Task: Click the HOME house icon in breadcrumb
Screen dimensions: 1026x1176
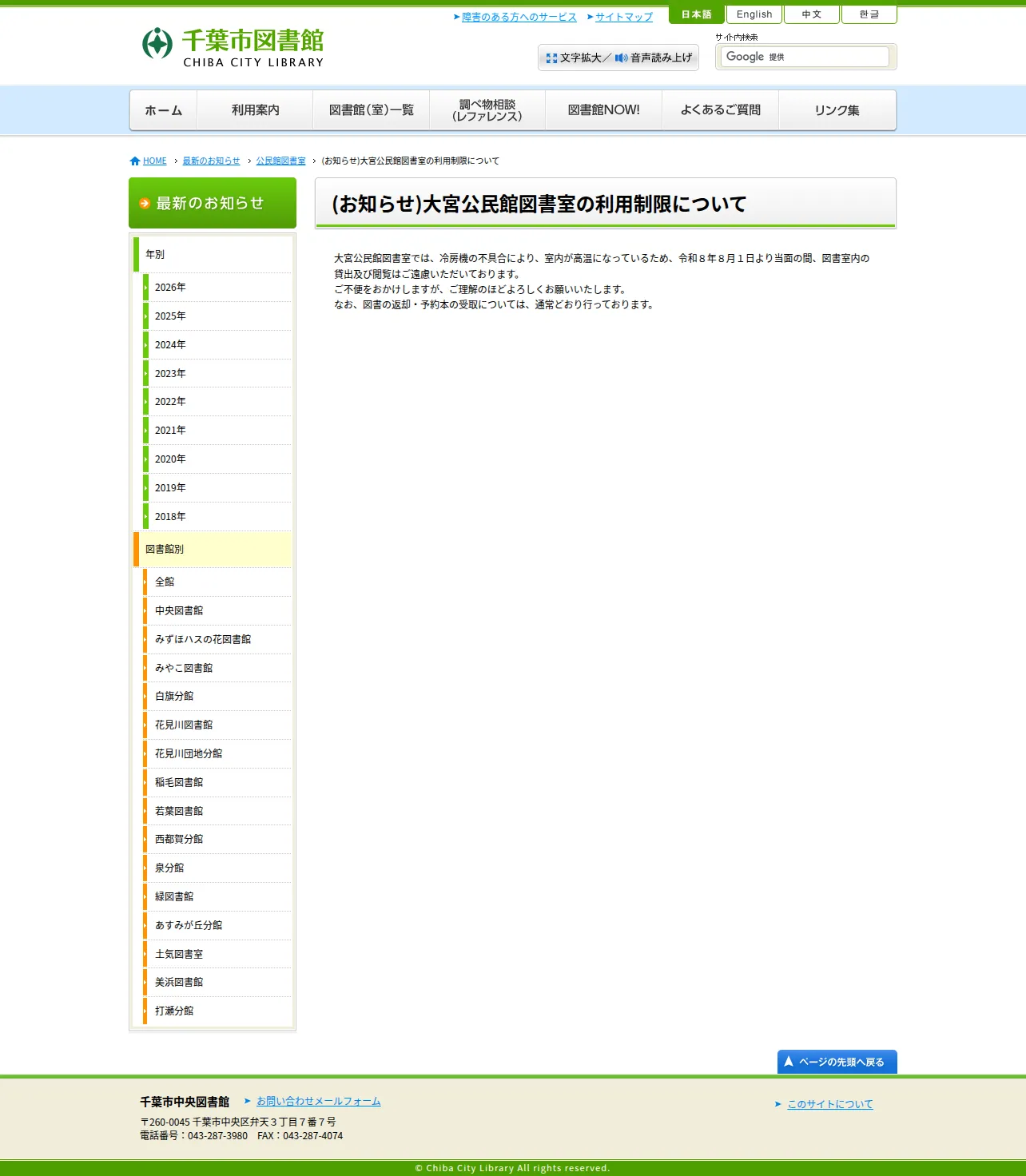Action: point(135,161)
